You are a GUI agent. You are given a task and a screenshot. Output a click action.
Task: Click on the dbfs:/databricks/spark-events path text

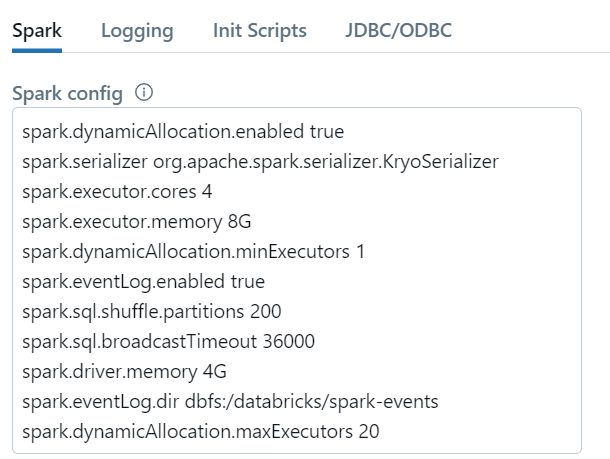312,401
